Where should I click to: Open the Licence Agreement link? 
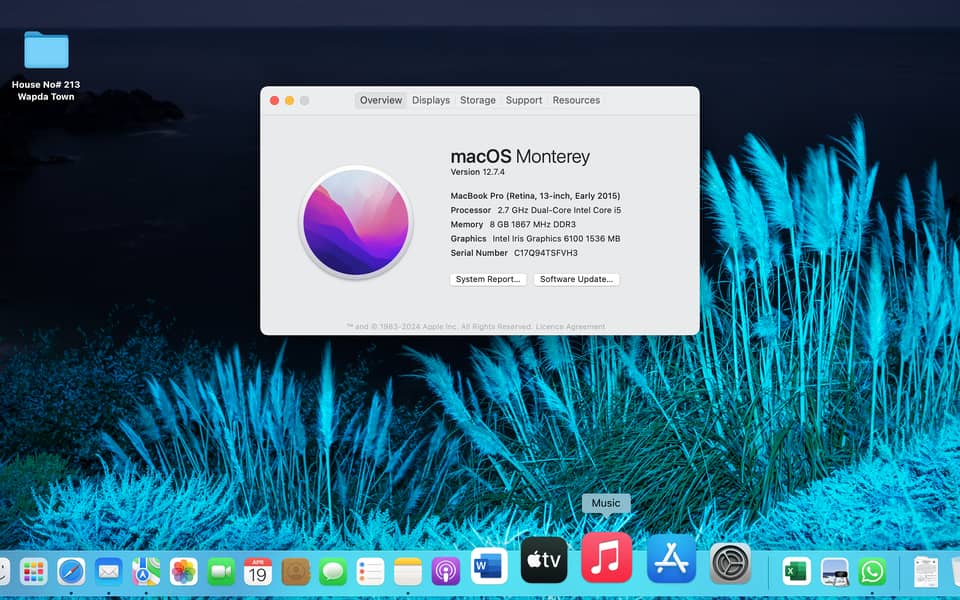click(x=573, y=327)
